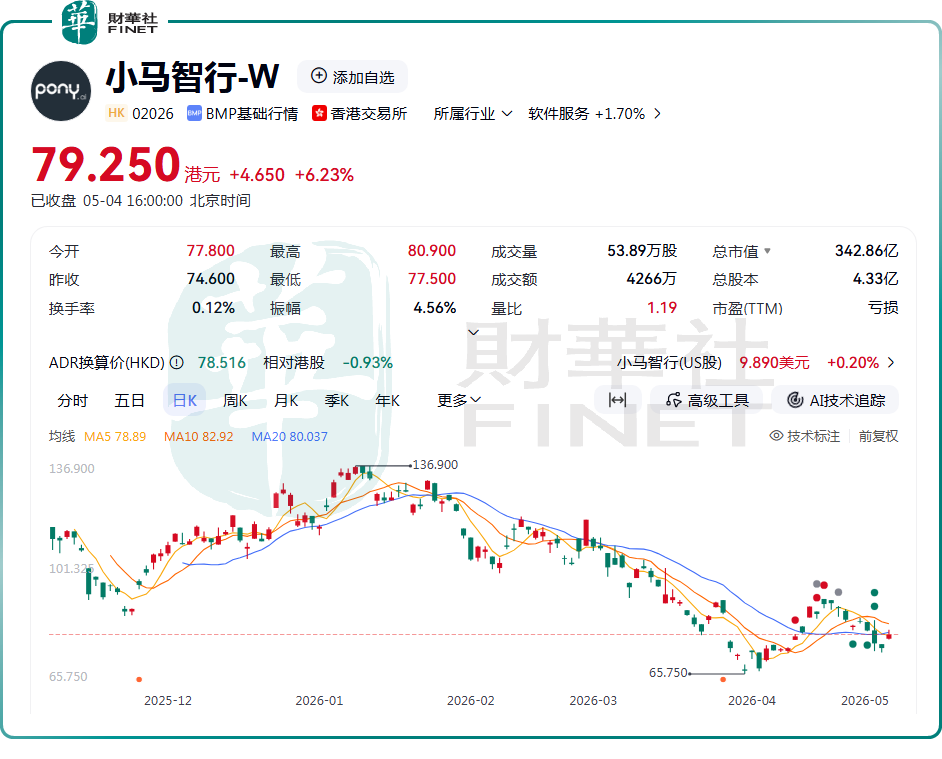This screenshot has height=759, width=942.
Task: Click the 换手率 0.12% value
Action: 213,308
